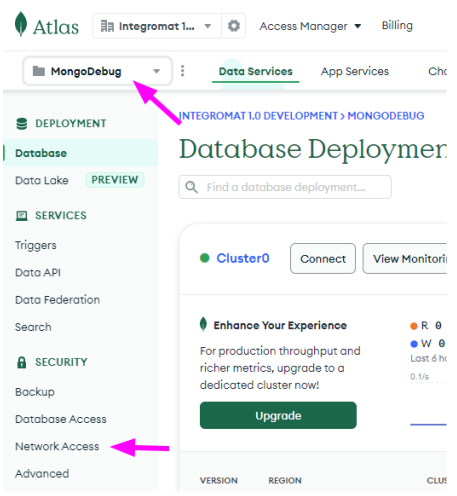Switch to the Data Services tab
This screenshot has height=496, width=457.
255,71
